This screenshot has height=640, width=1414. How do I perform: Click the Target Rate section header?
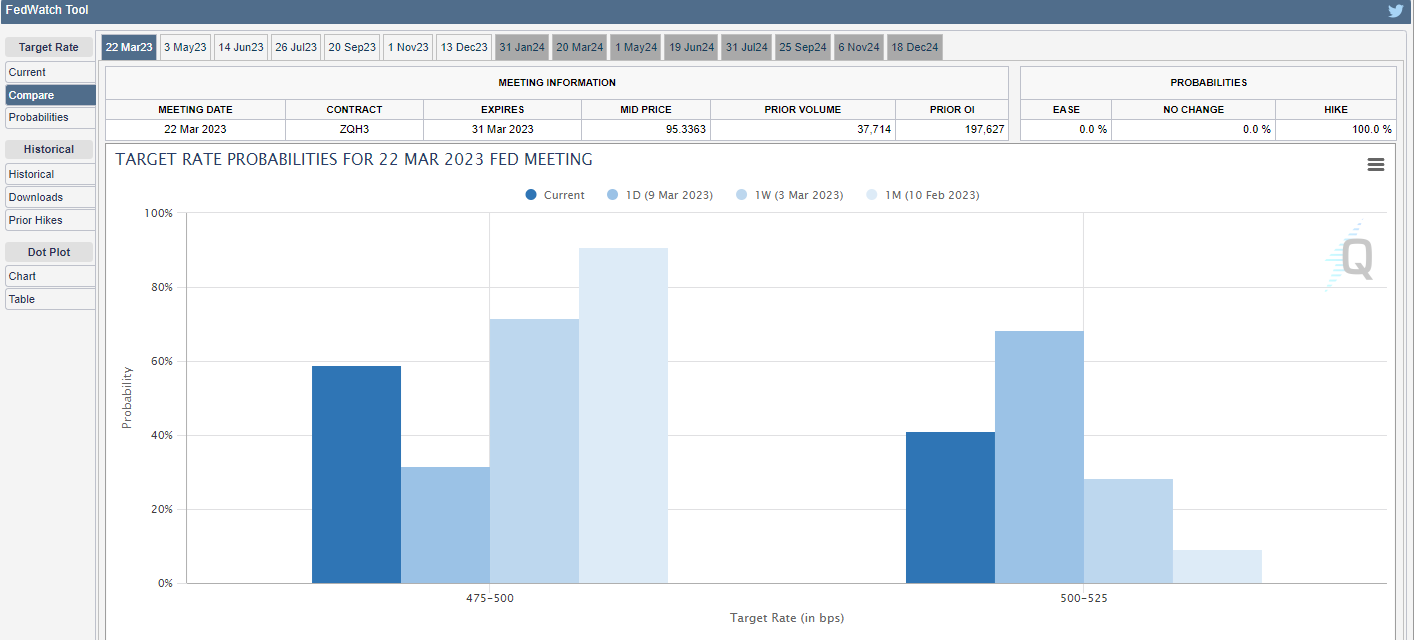tap(49, 48)
